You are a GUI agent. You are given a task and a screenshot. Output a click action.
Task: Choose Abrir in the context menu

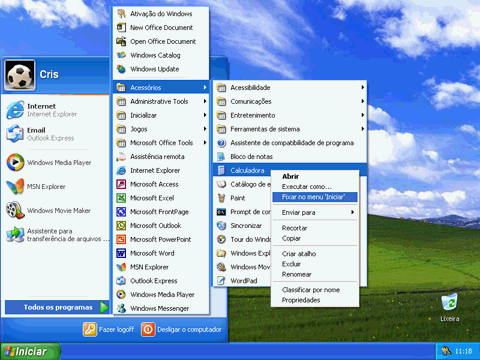315,176
